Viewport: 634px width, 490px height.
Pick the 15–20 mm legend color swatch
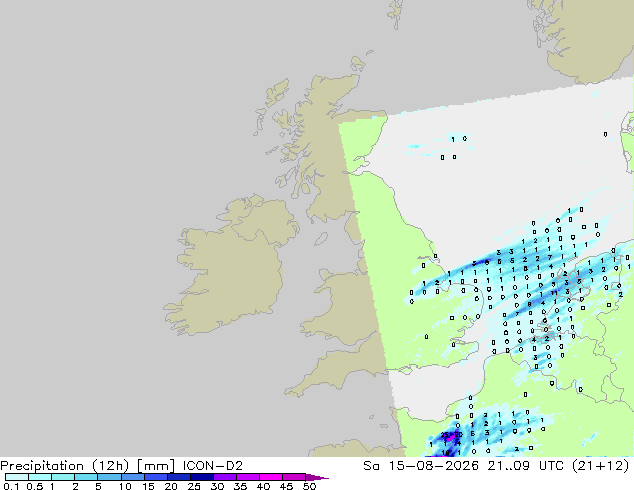[156, 477]
